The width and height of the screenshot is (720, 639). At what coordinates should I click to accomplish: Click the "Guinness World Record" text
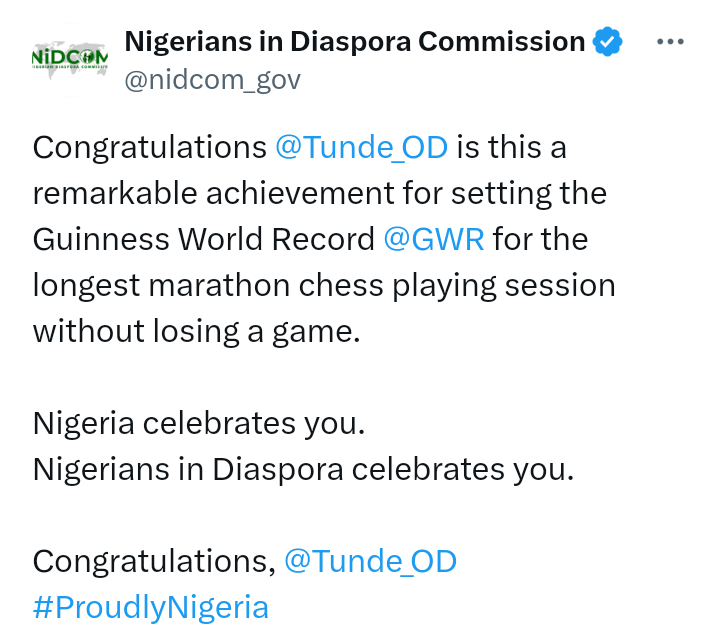point(203,239)
